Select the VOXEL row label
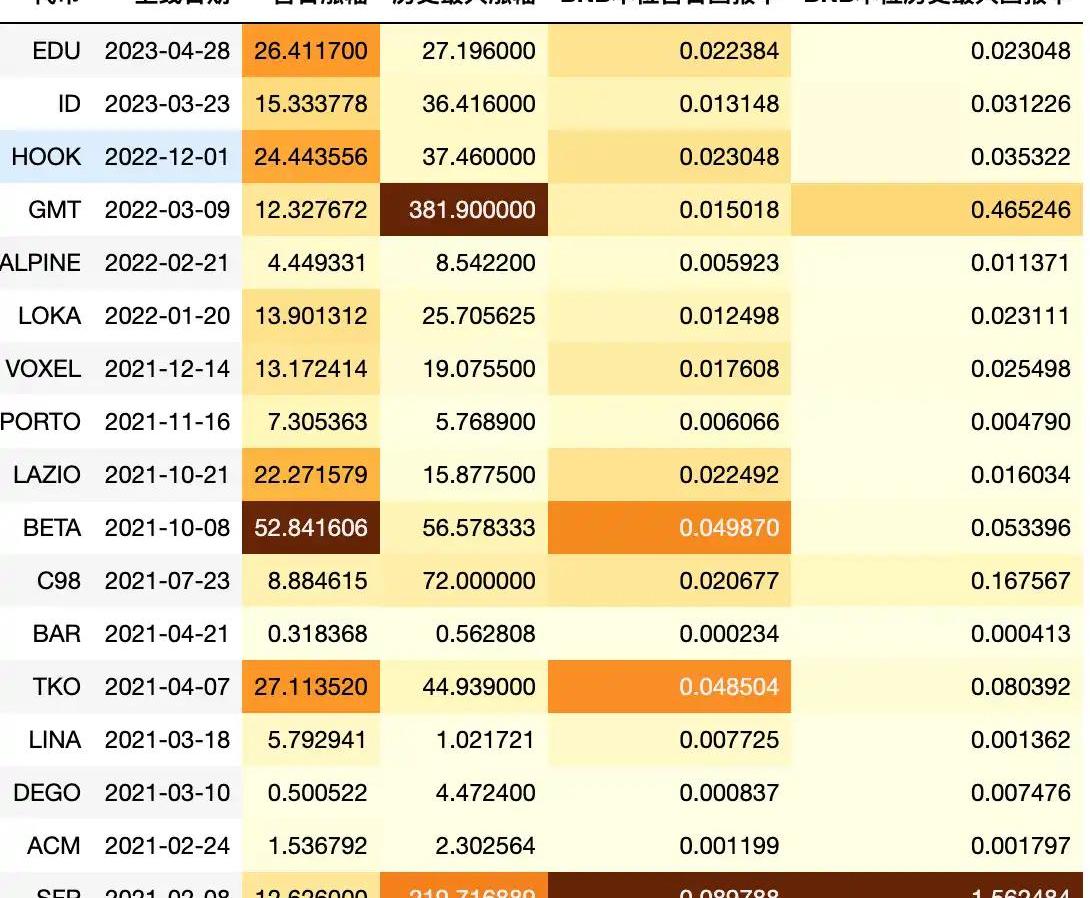 43,368
